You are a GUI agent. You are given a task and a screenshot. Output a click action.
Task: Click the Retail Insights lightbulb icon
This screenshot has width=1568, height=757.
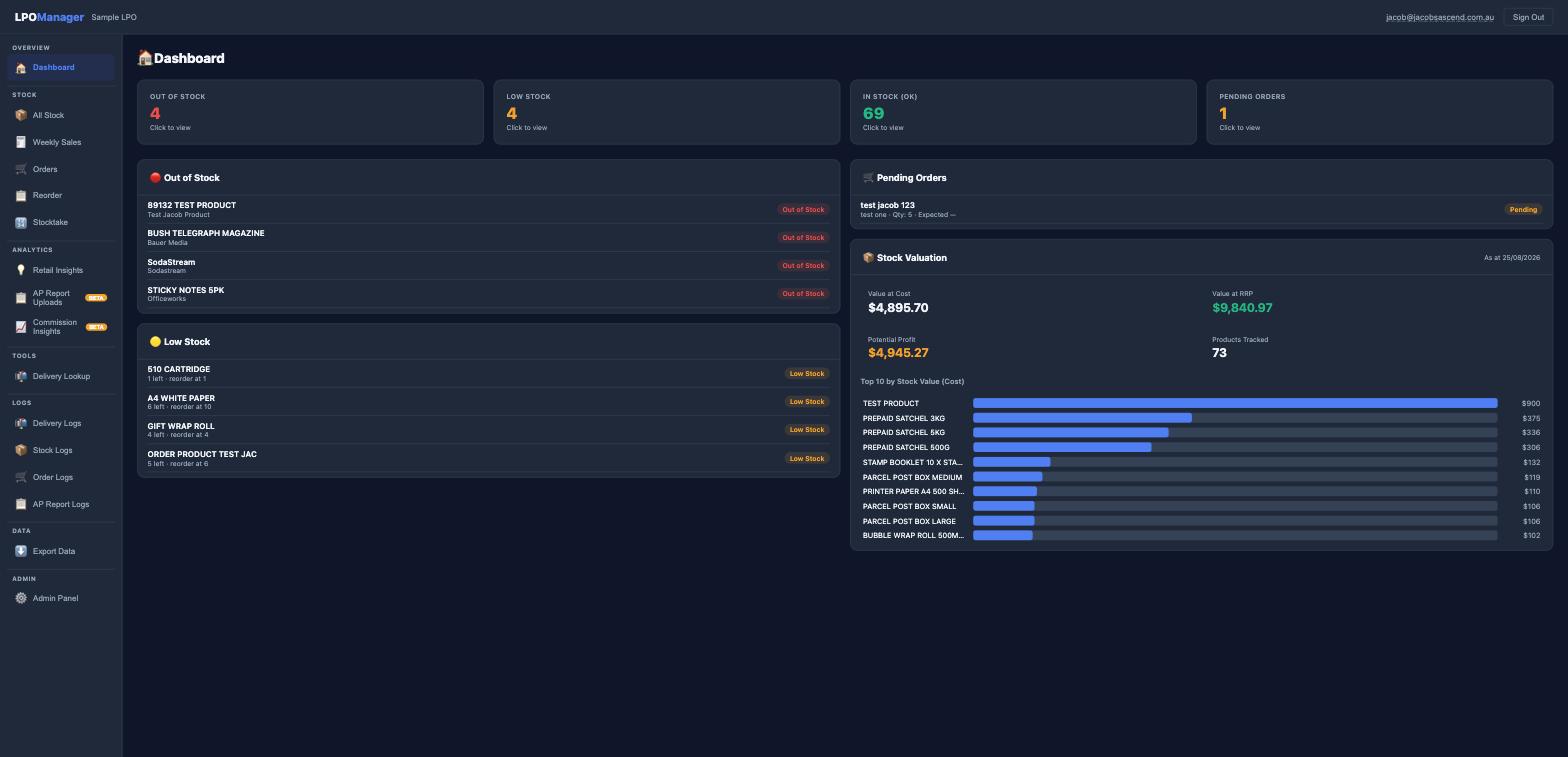coord(21,270)
